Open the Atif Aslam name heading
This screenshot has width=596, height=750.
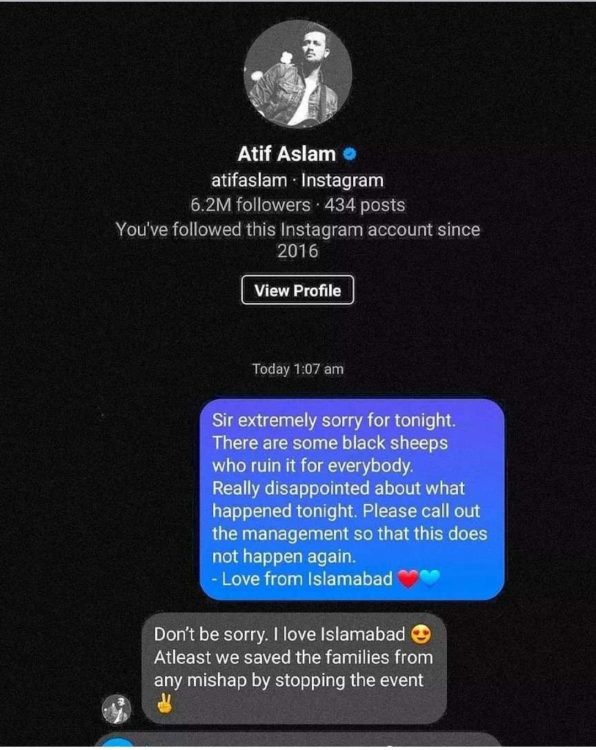pos(287,154)
